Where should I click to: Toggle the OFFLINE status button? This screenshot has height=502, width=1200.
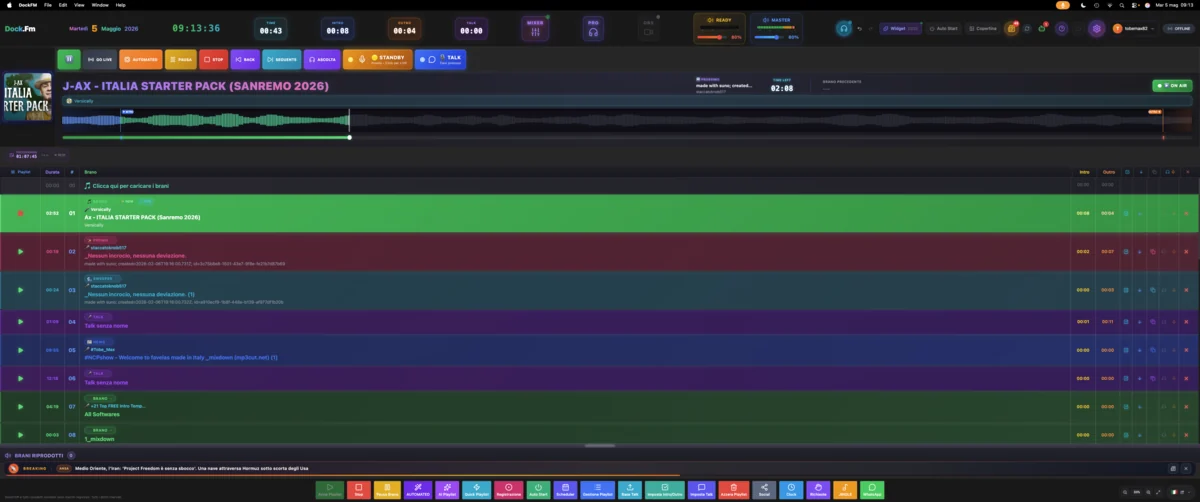[1178, 28]
